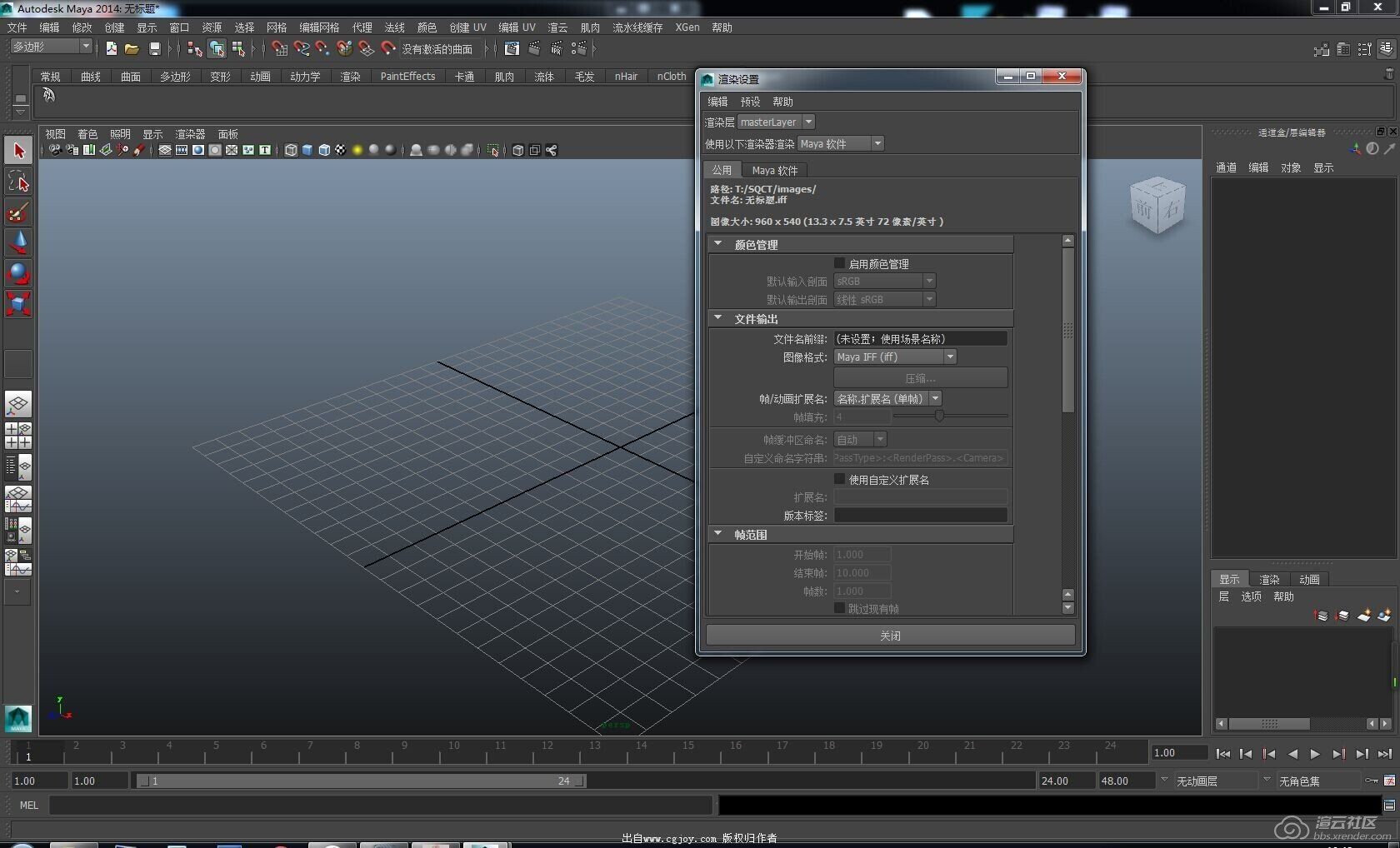Select the Scale tool red icon
The width and height of the screenshot is (1400, 848).
[x=18, y=303]
